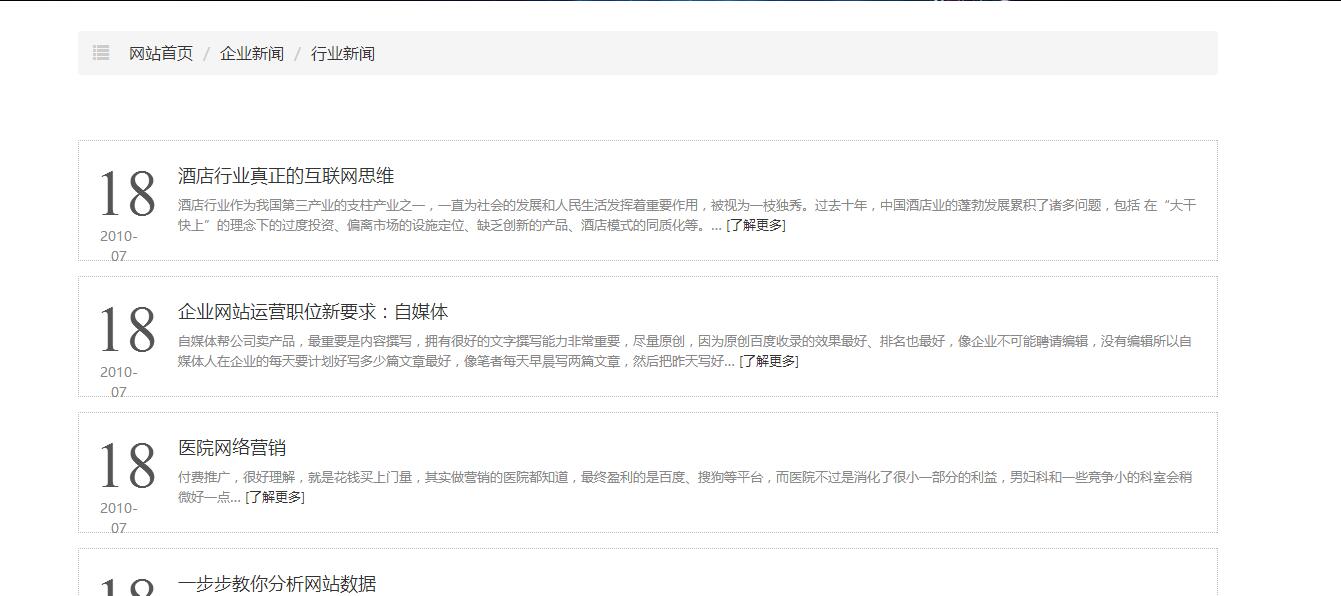Click the large 18 date beside 医院网络营销
1341x596 pixels.
tap(127, 466)
